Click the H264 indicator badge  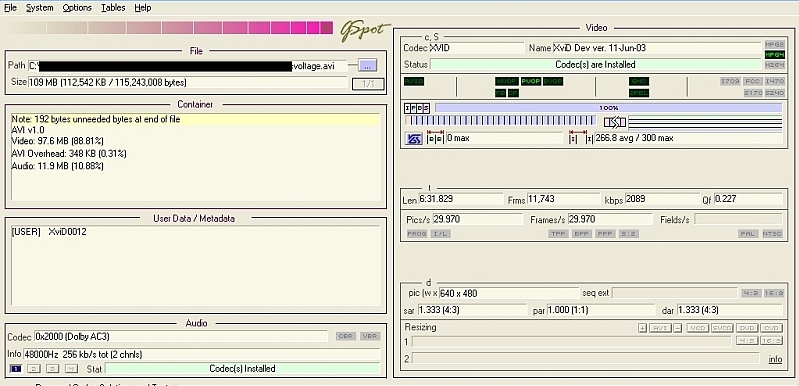tap(775, 65)
